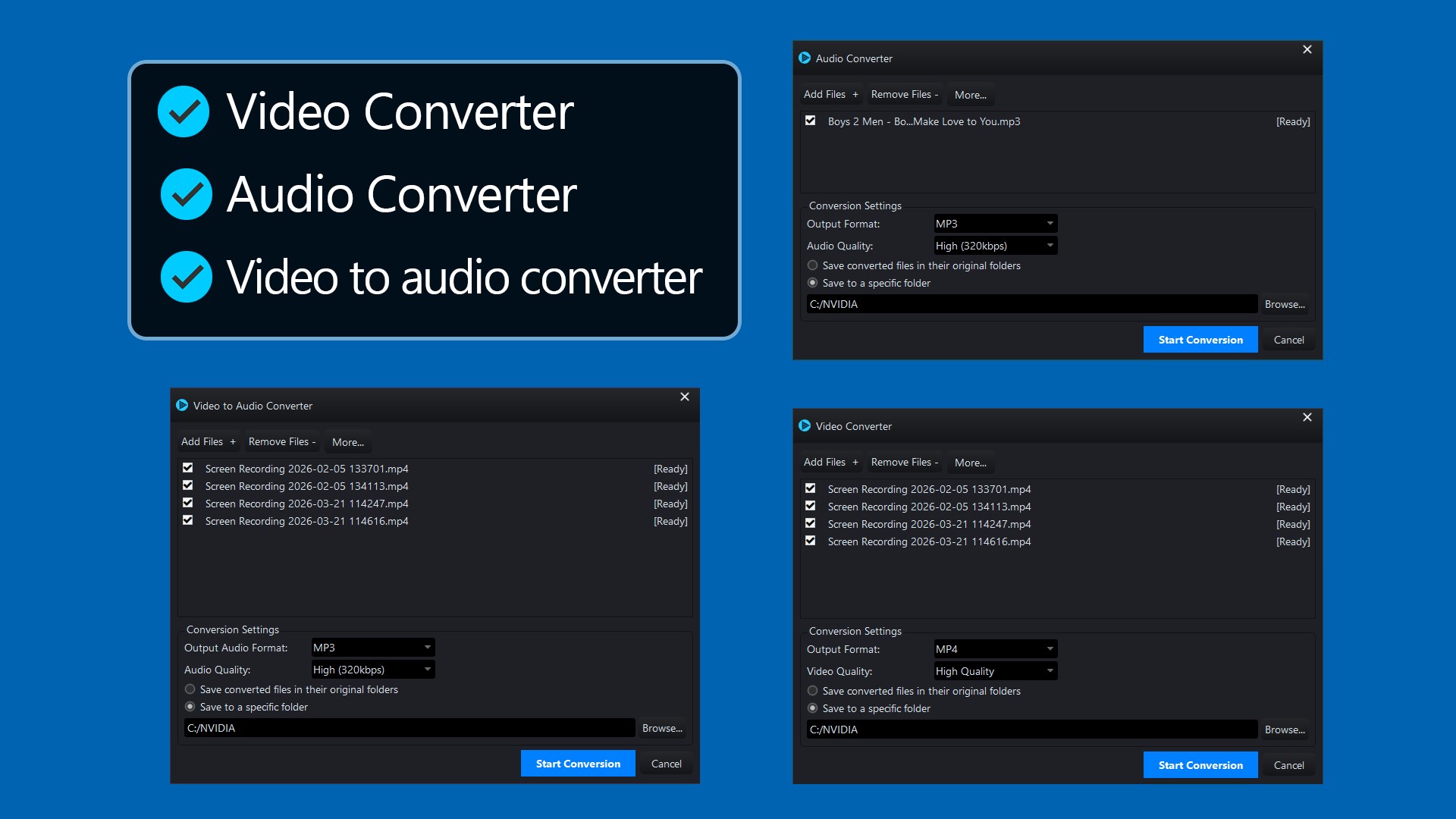Image resolution: width=1456 pixels, height=819 pixels.
Task: Start Conversion in Video Converter window
Action: 1200,765
